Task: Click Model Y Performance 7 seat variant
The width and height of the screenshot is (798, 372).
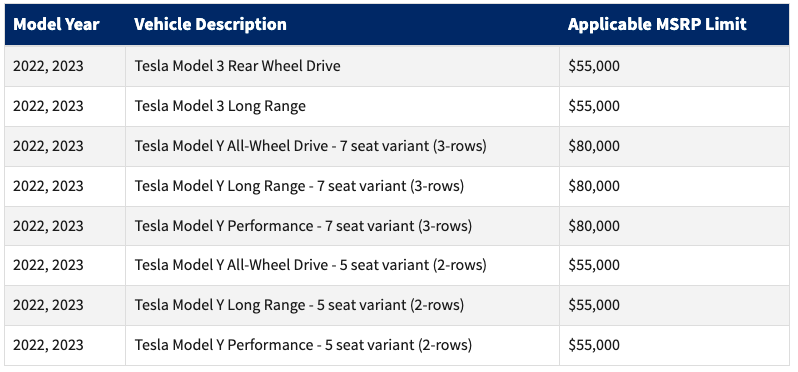Action: [x=303, y=225]
